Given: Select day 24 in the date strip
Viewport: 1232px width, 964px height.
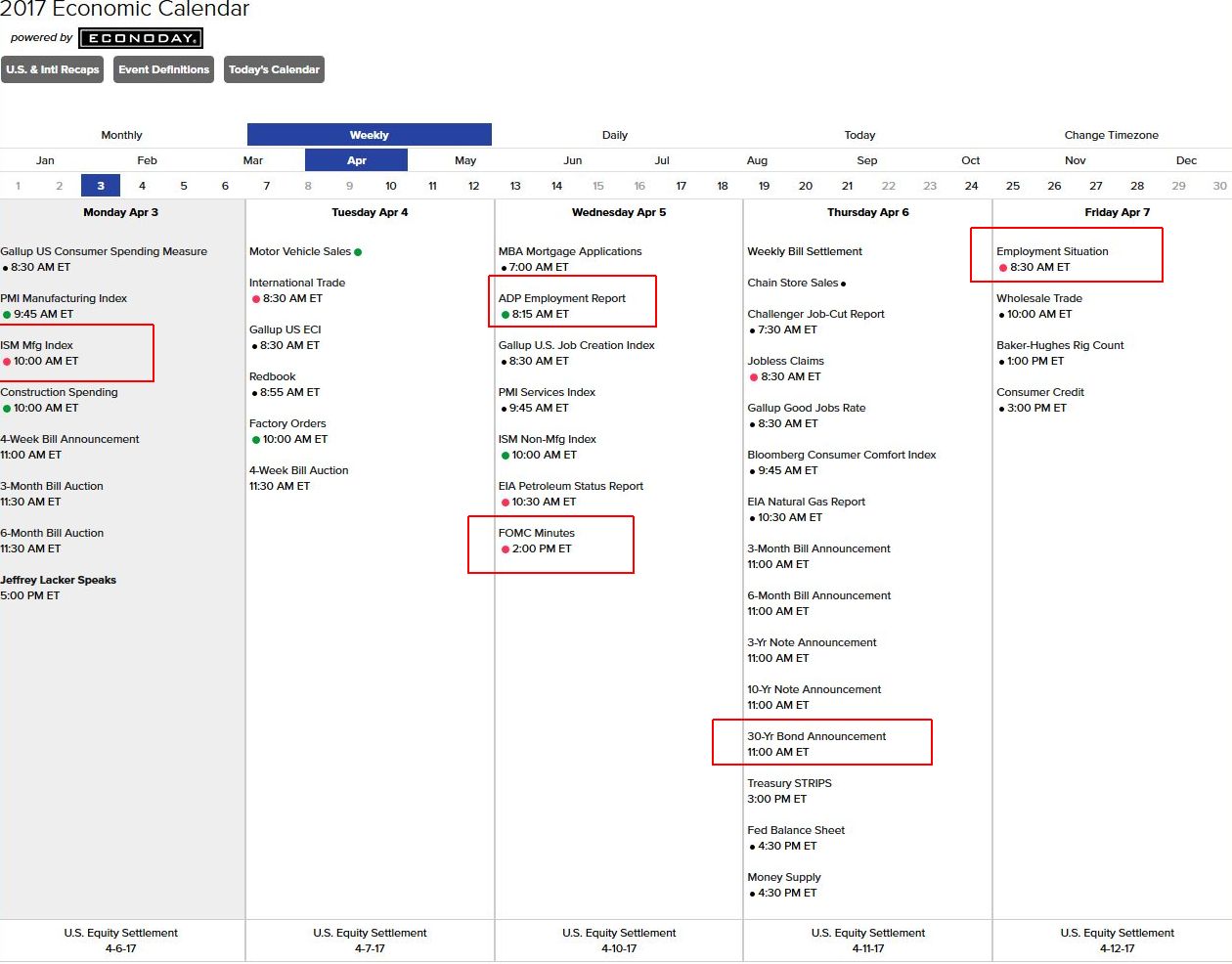Looking at the screenshot, I should (x=971, y=186).
